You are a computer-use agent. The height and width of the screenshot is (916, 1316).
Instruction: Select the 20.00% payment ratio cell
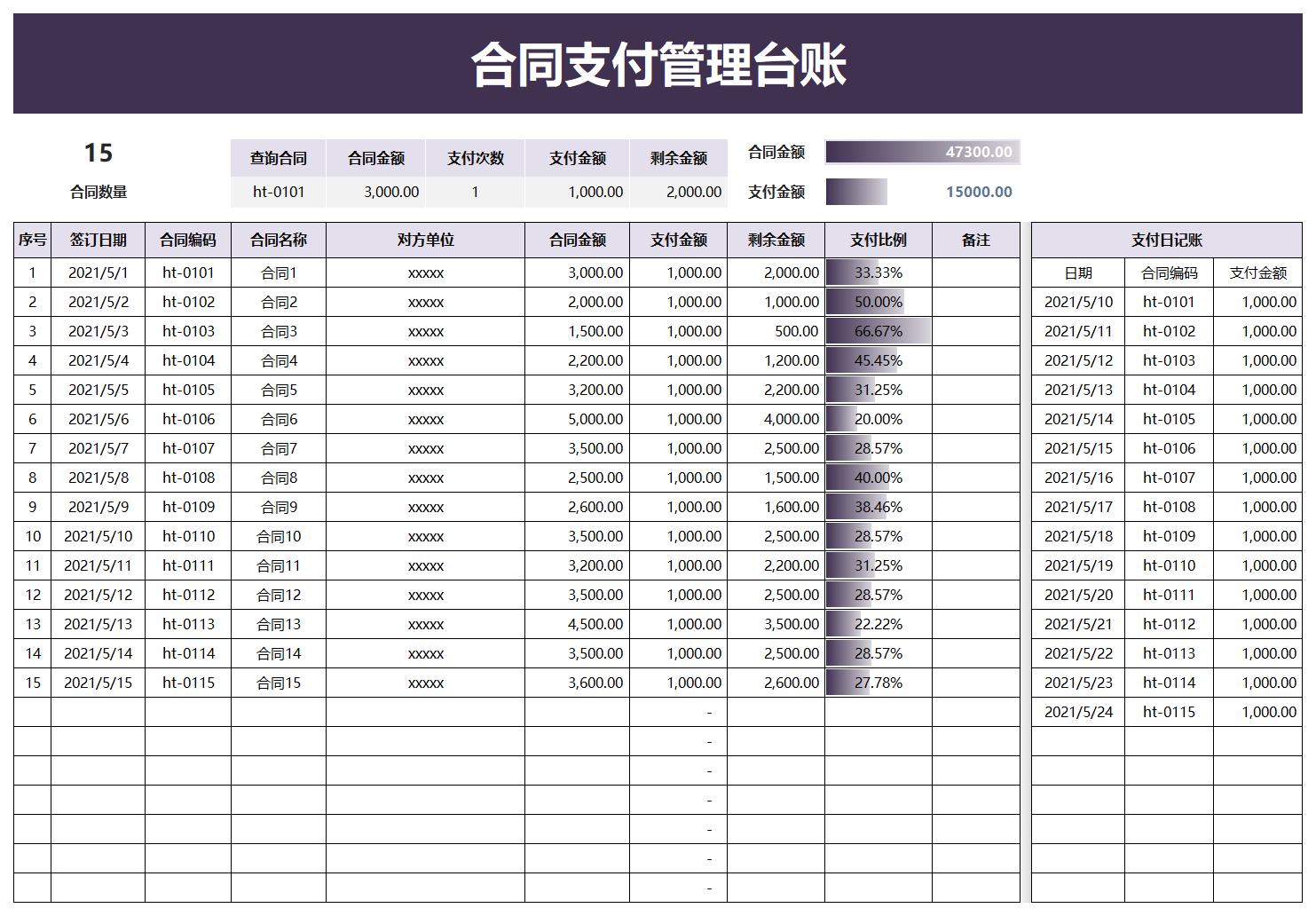[879, 419]
